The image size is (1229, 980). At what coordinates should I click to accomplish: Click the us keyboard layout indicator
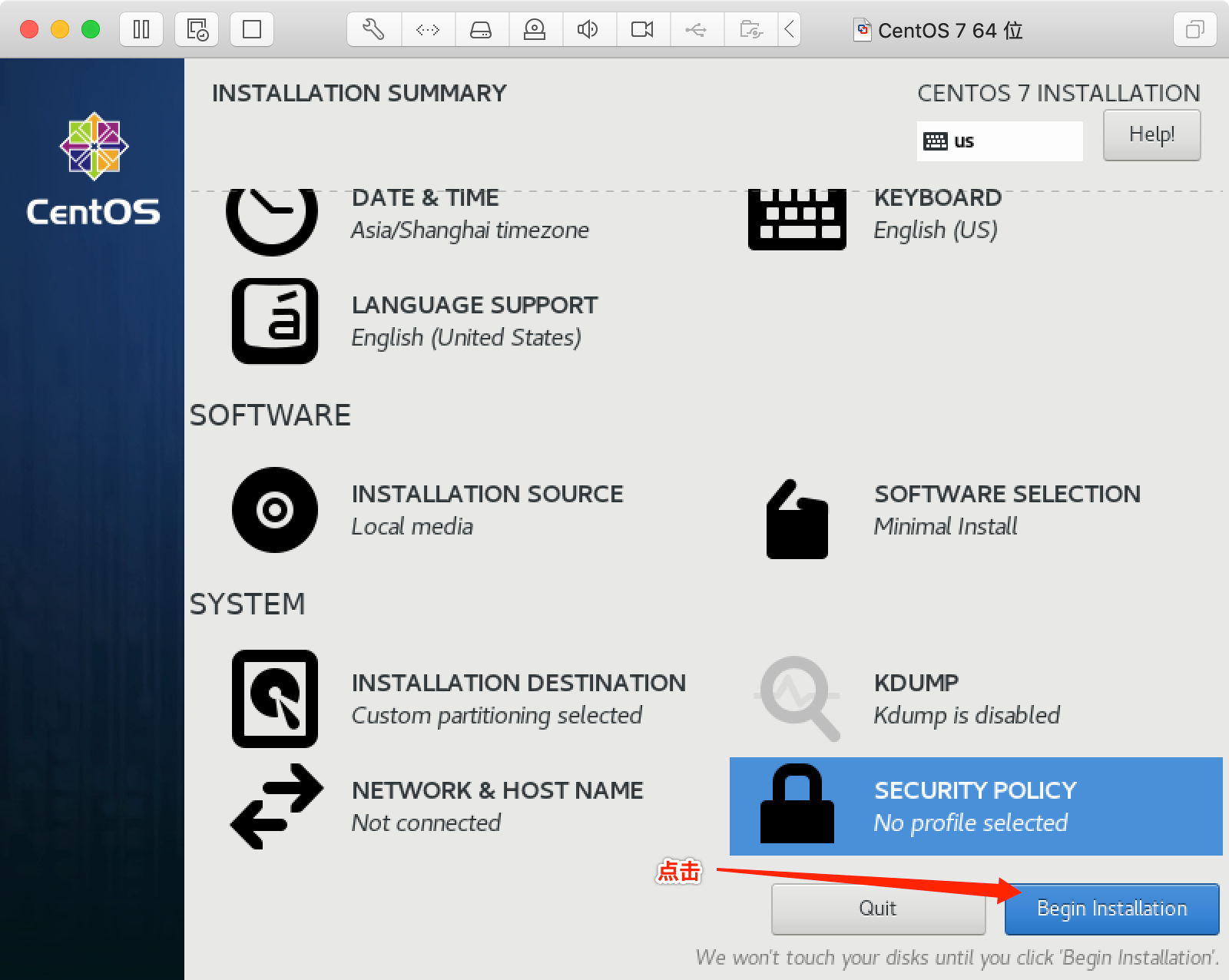tap(1000, 141)
